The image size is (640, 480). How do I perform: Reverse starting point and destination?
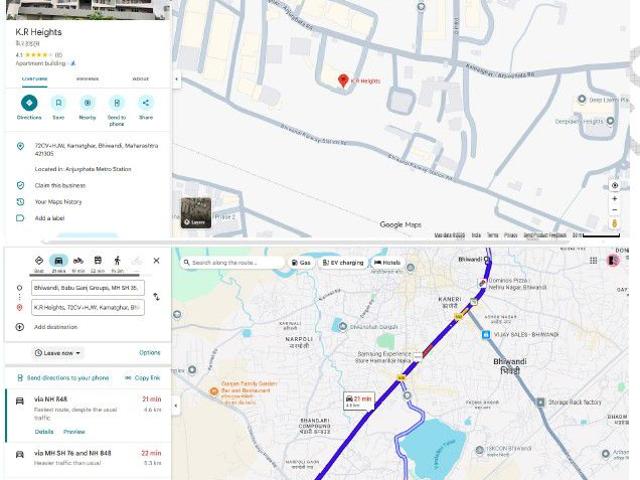click(x=156, y=297)
